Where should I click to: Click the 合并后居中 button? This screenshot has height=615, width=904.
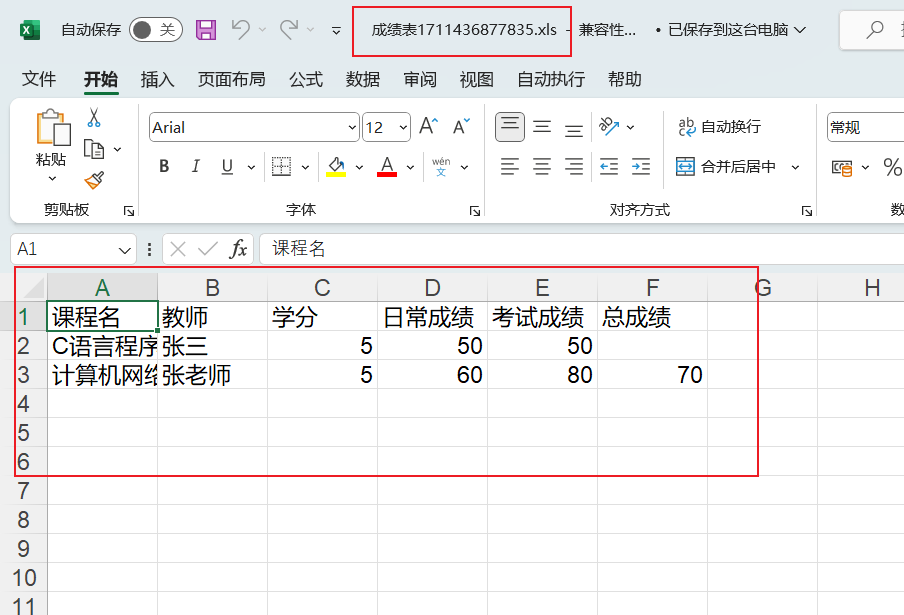727,167
